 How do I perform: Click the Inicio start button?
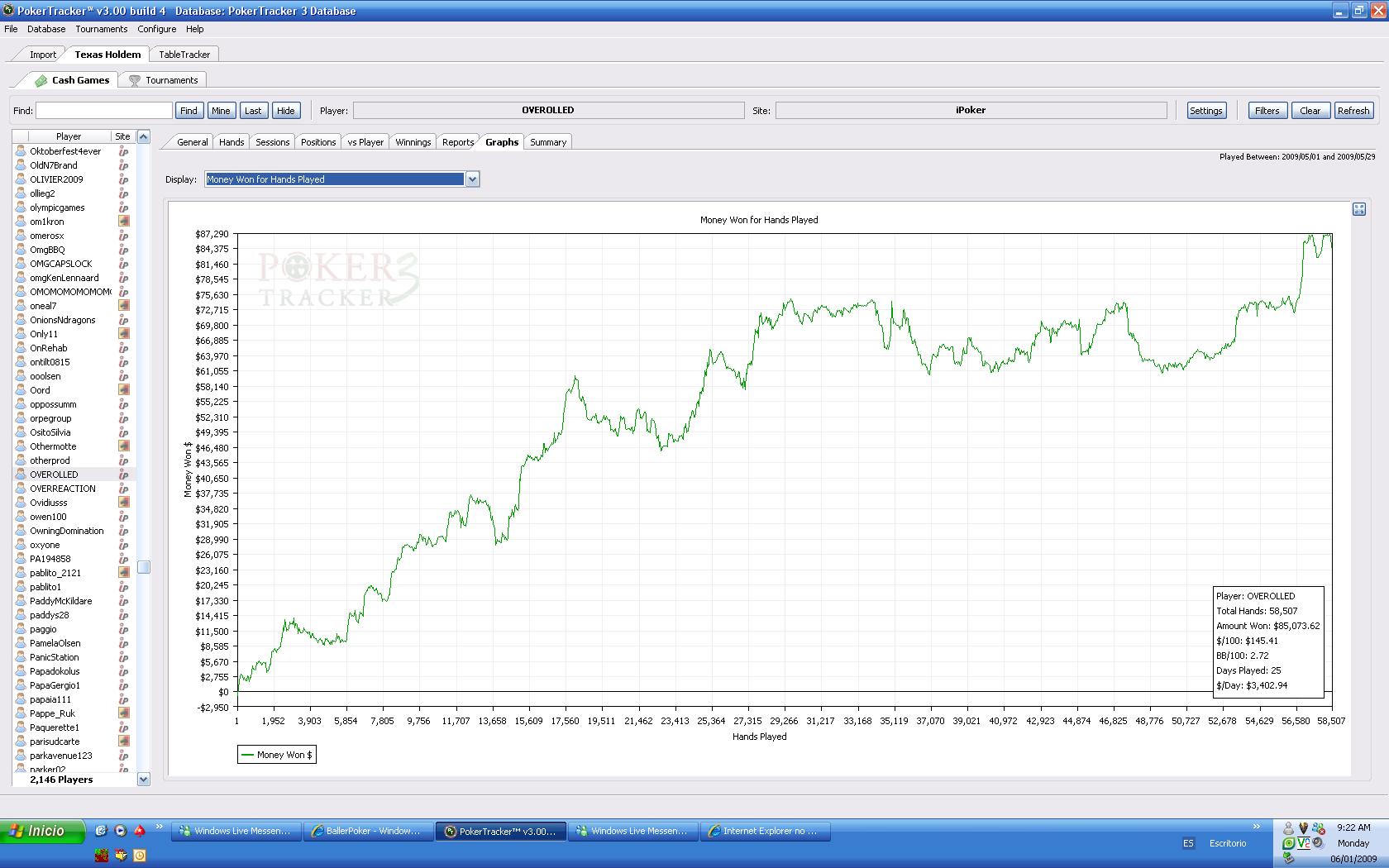tap(43, 831)
